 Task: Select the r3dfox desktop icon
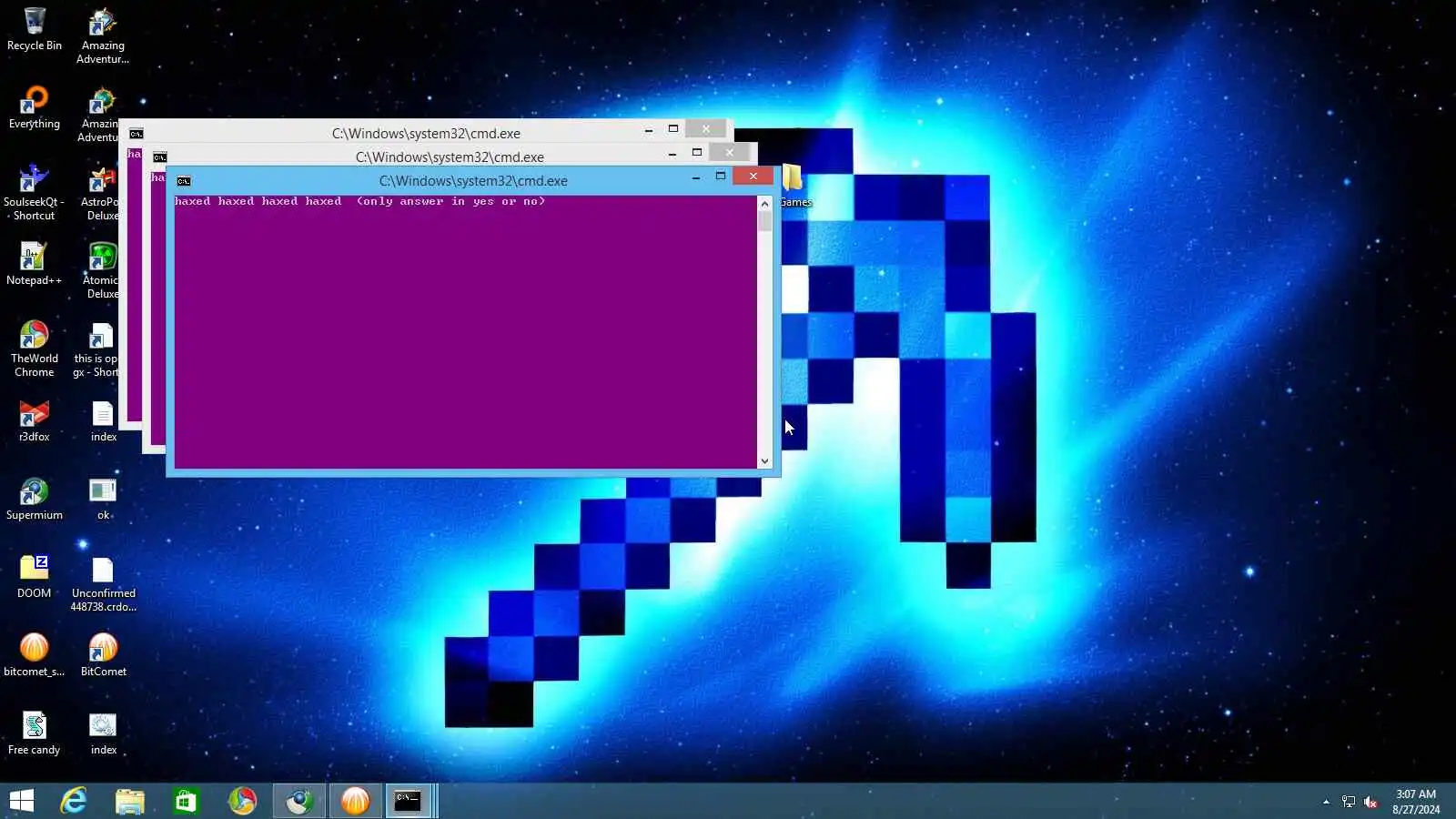[35, 420]
